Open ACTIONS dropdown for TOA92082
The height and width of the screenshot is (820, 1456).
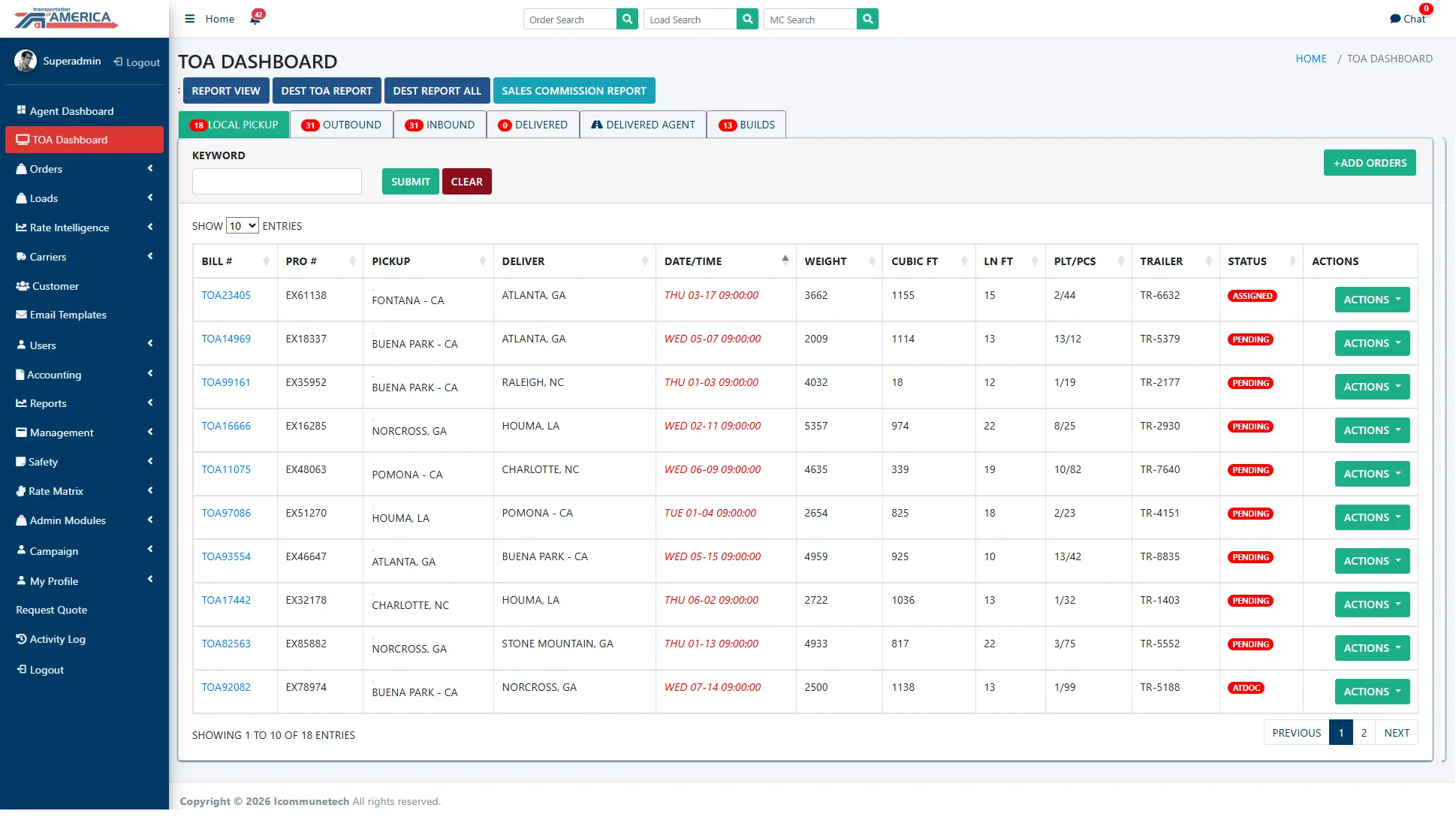click(x=1372, y=692)
